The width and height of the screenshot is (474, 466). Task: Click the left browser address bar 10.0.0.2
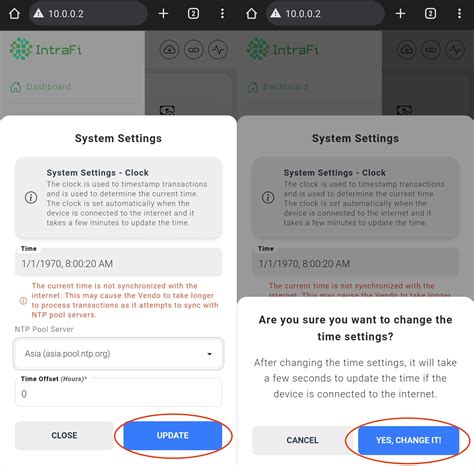tap(88, 14)
